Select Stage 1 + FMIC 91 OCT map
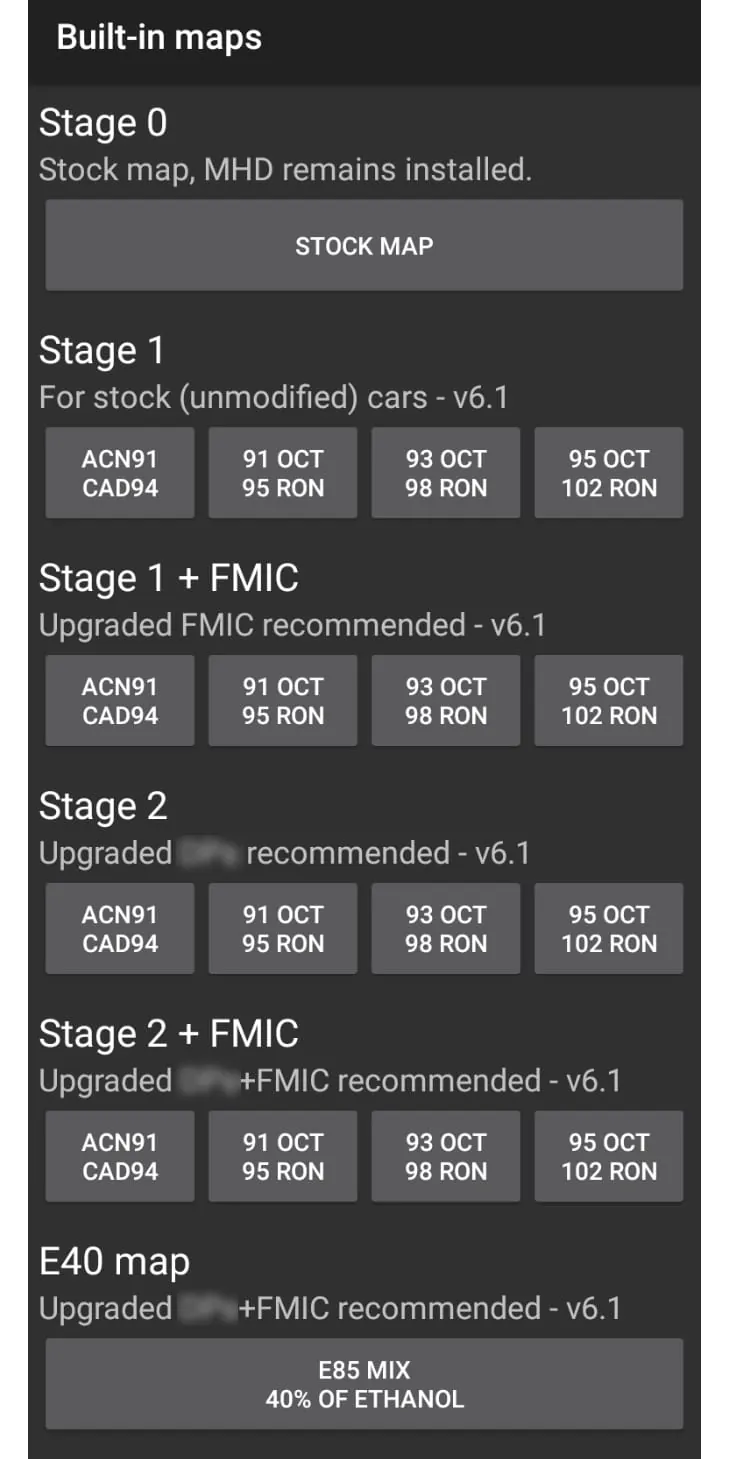 click(x=283, y=701)
